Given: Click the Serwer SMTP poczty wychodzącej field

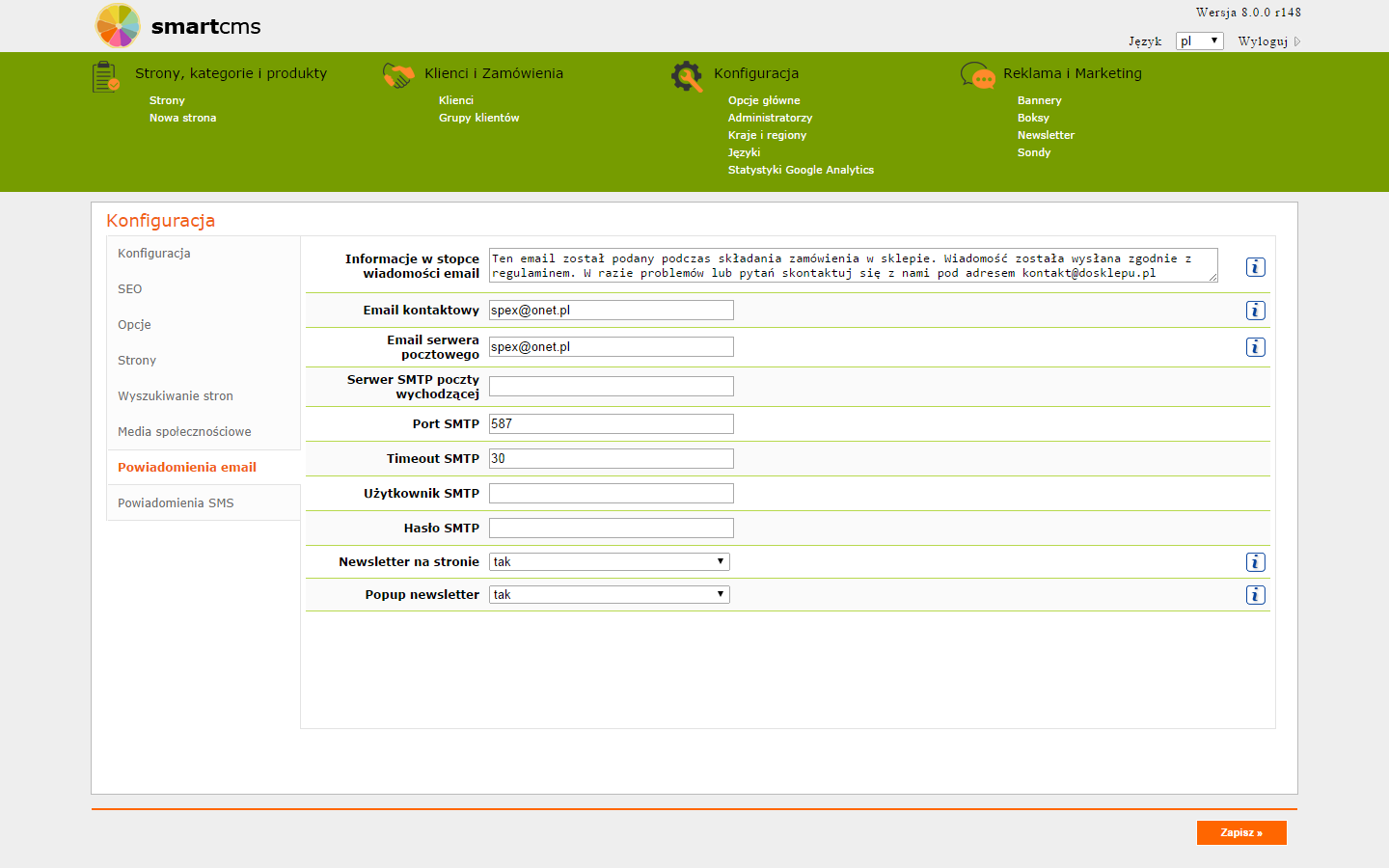Looking at the screenshot, I should click(x=612, y=387).
